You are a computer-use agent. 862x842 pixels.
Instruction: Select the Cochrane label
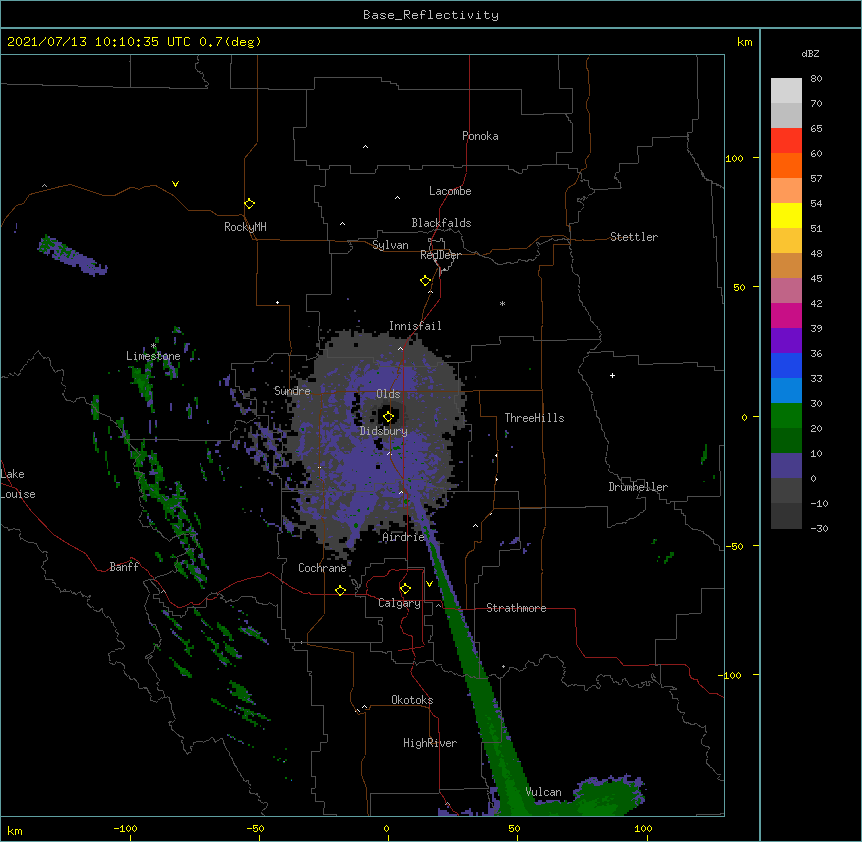pyautogui.click(x=322, y=568)
